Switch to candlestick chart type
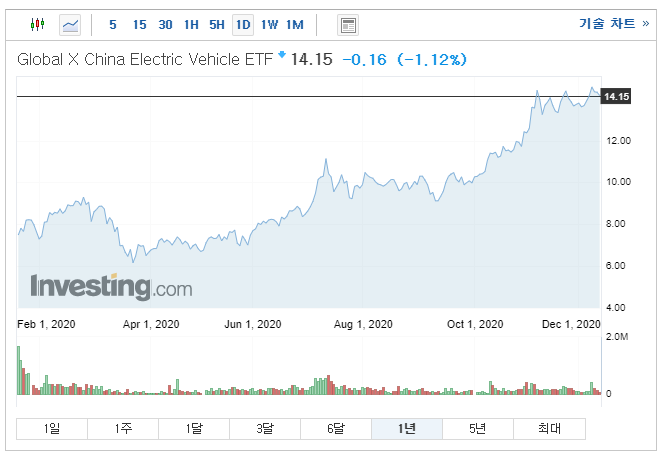Image resolution: width=664 pixels, height=454 pixels. 38,25
